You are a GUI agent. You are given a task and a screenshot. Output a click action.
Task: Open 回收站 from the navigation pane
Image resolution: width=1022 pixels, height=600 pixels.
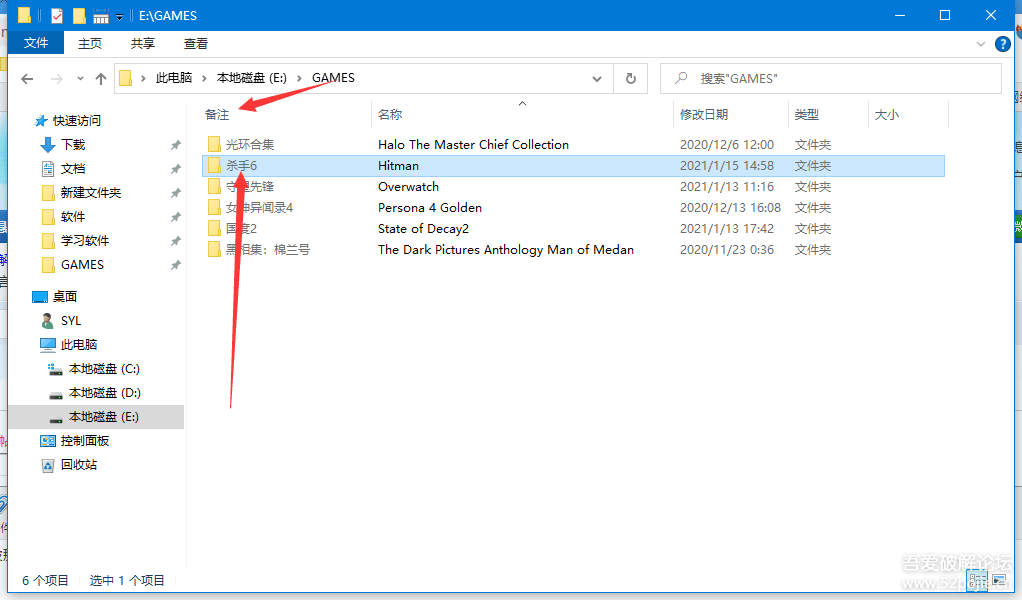(x=79, y=464)
